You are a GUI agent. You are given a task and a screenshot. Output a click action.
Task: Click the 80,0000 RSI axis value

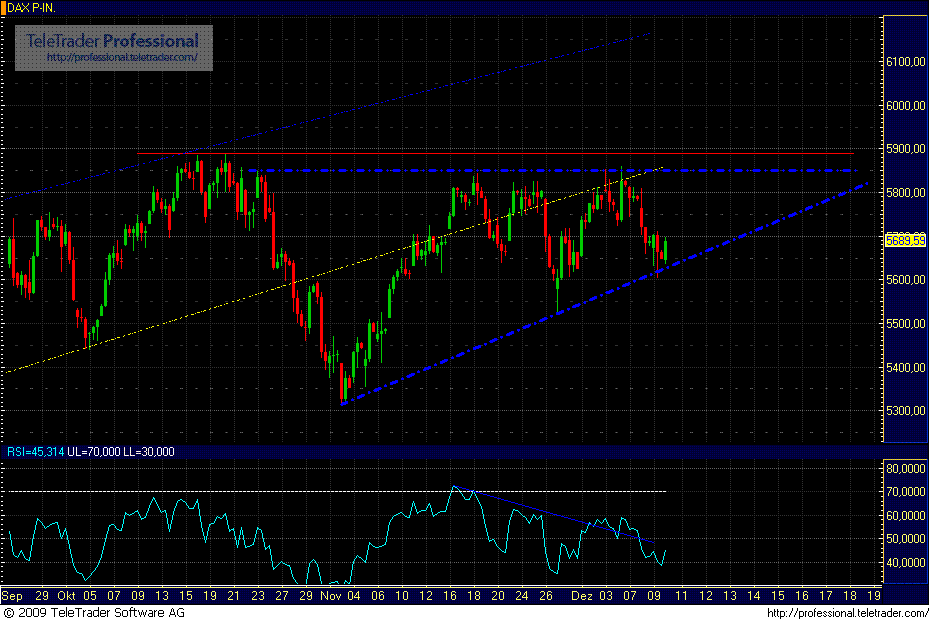pyautogui.click(x=906, y=469)
